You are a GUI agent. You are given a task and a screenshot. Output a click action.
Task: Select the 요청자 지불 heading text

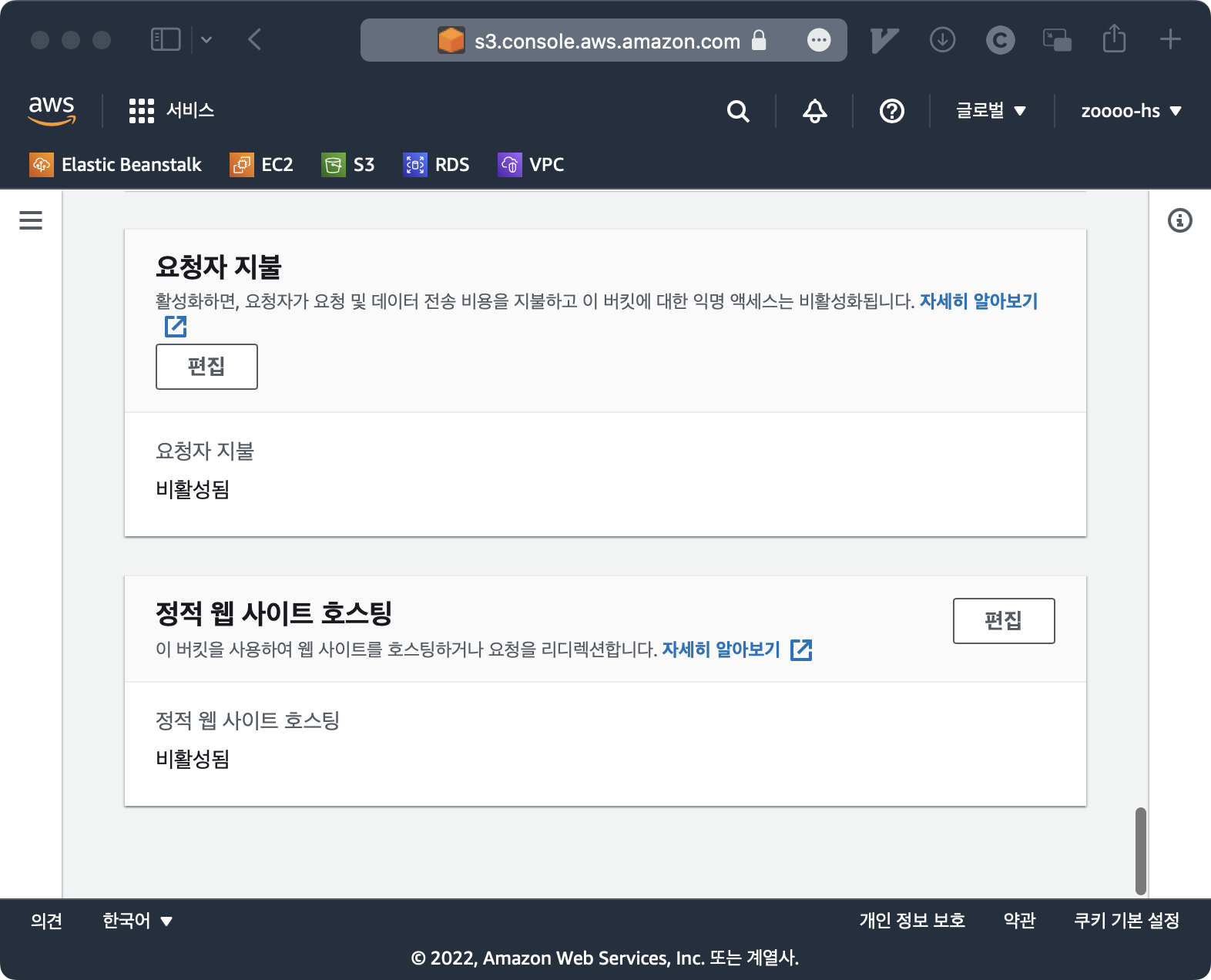[x=219, y=267]
